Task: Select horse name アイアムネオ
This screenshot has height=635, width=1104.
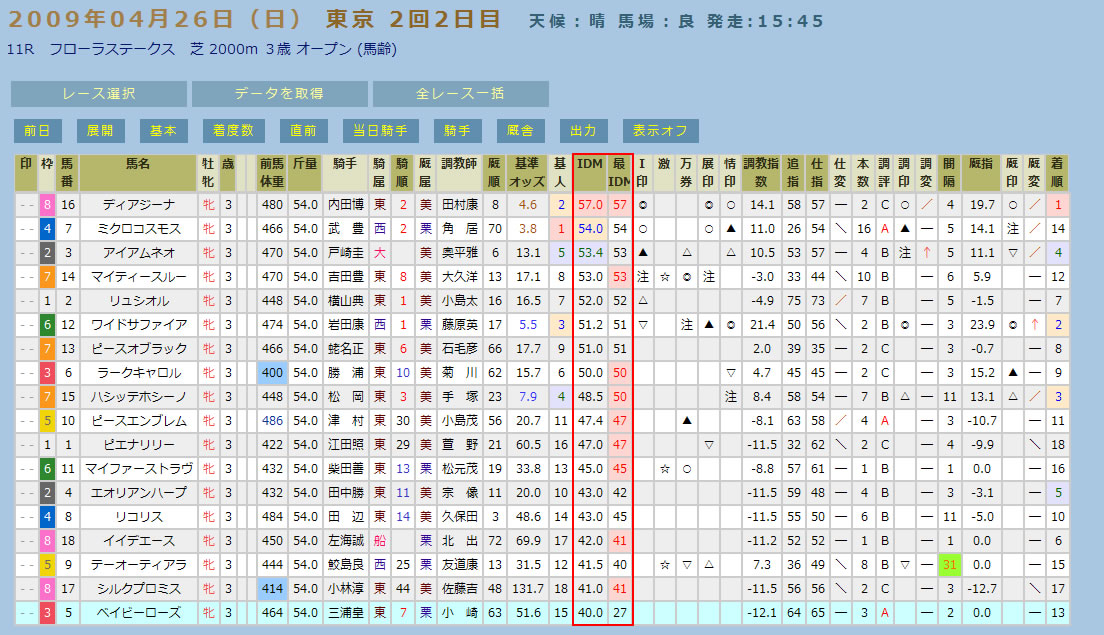Action: [x=139, y=253]
